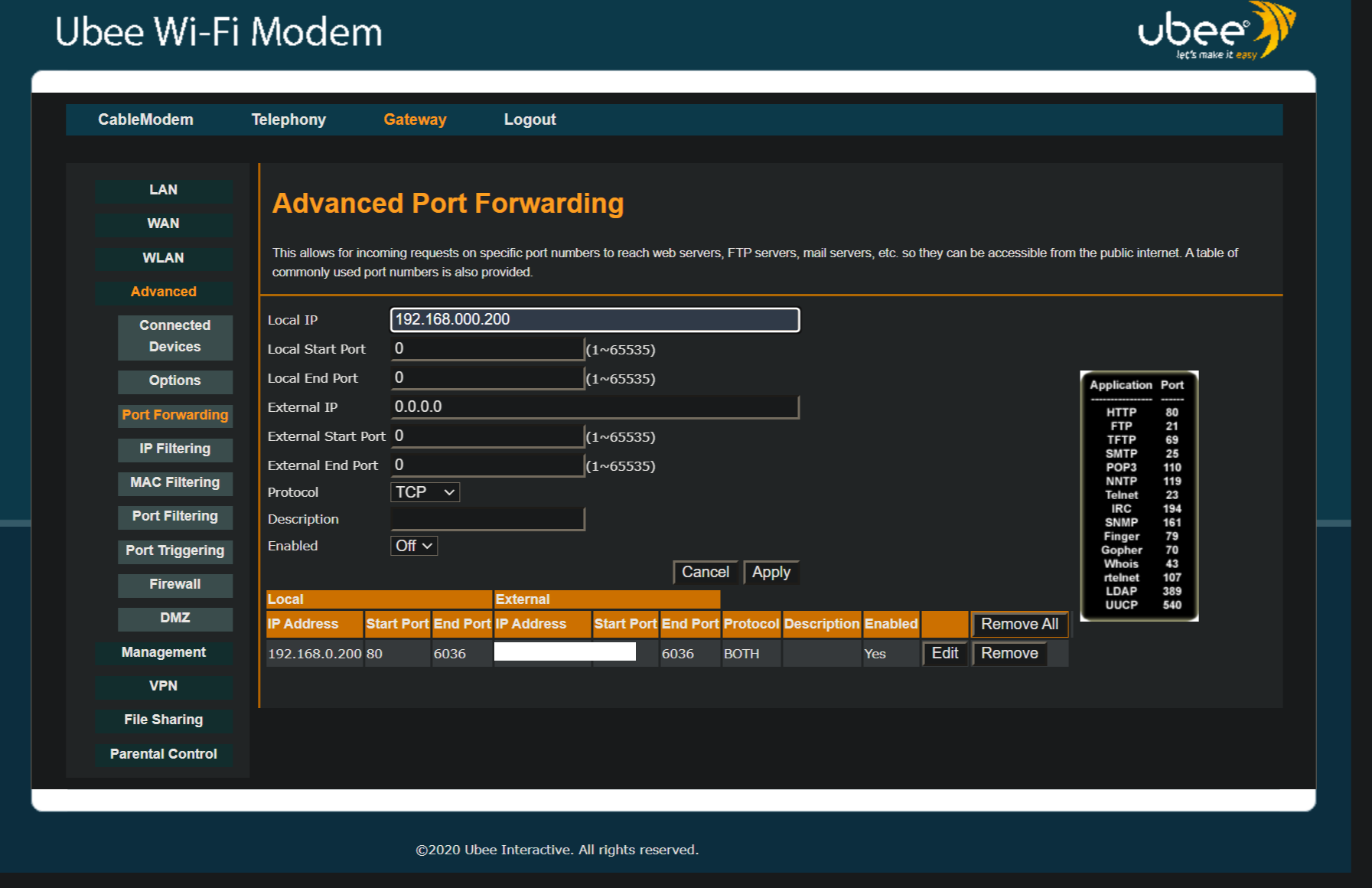Viewport: 1372px width, 888px height.
Task: Click the SMTP 25 entry in port table
Action: click(1142, 454)
